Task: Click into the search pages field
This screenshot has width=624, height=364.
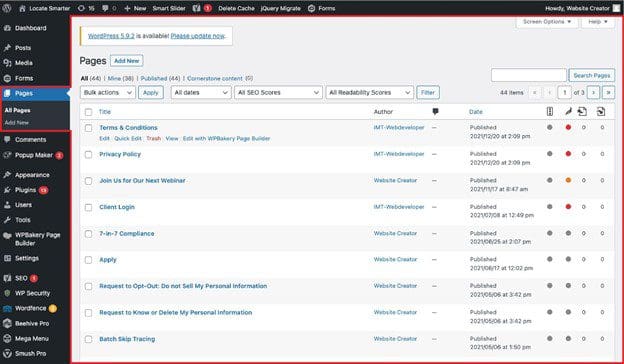Action: (528, 75)
